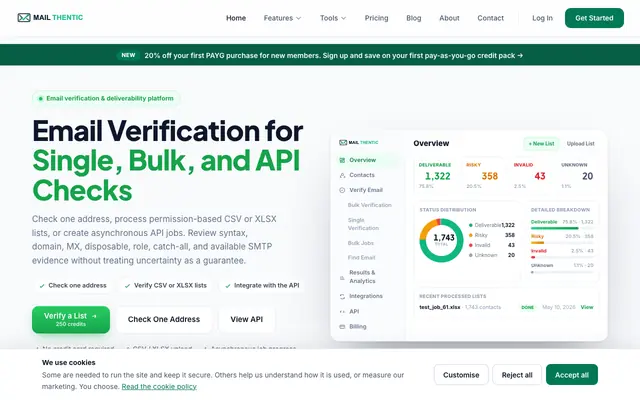Viewport: 640px width, 400px height.
Task: Open the Blog page
Action: pyautogui.click(x=413, y=18)
